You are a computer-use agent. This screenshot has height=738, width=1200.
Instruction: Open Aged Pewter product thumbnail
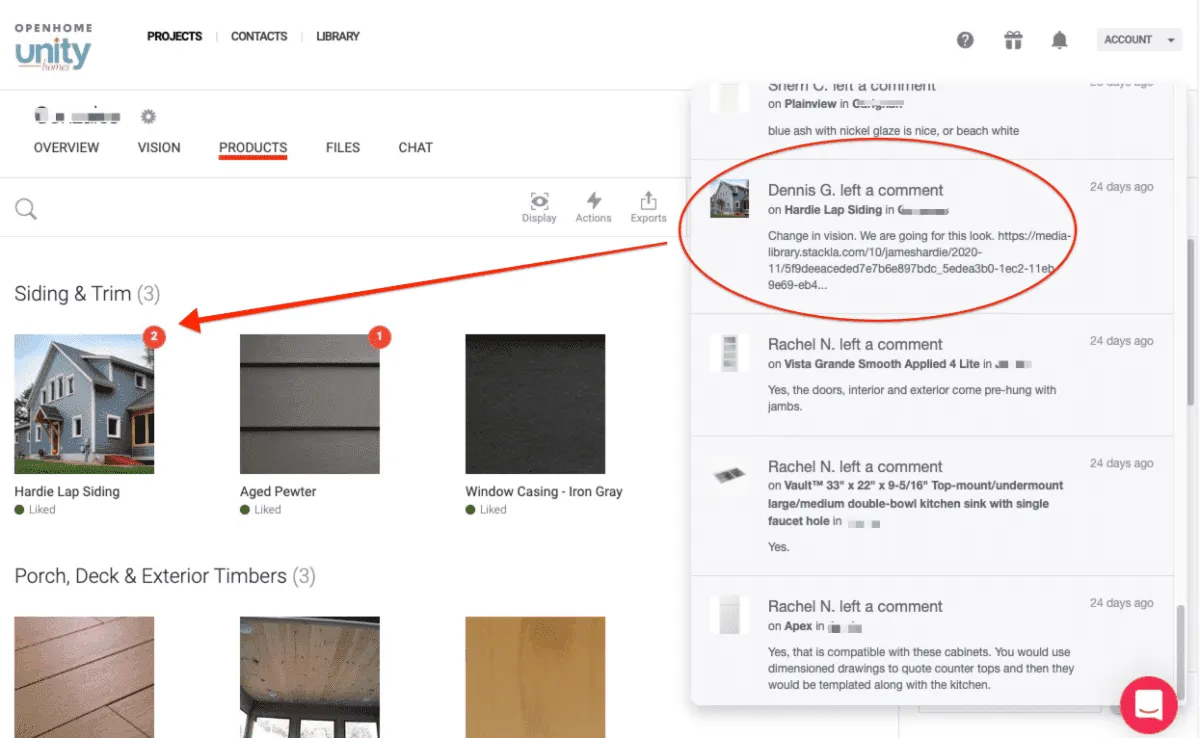[x=310, y=404]
